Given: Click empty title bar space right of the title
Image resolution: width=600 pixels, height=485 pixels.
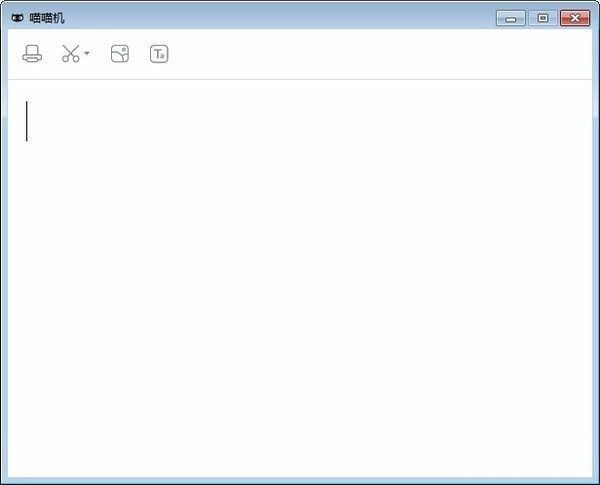Looking at the screenshot, I should coord(279,18).
